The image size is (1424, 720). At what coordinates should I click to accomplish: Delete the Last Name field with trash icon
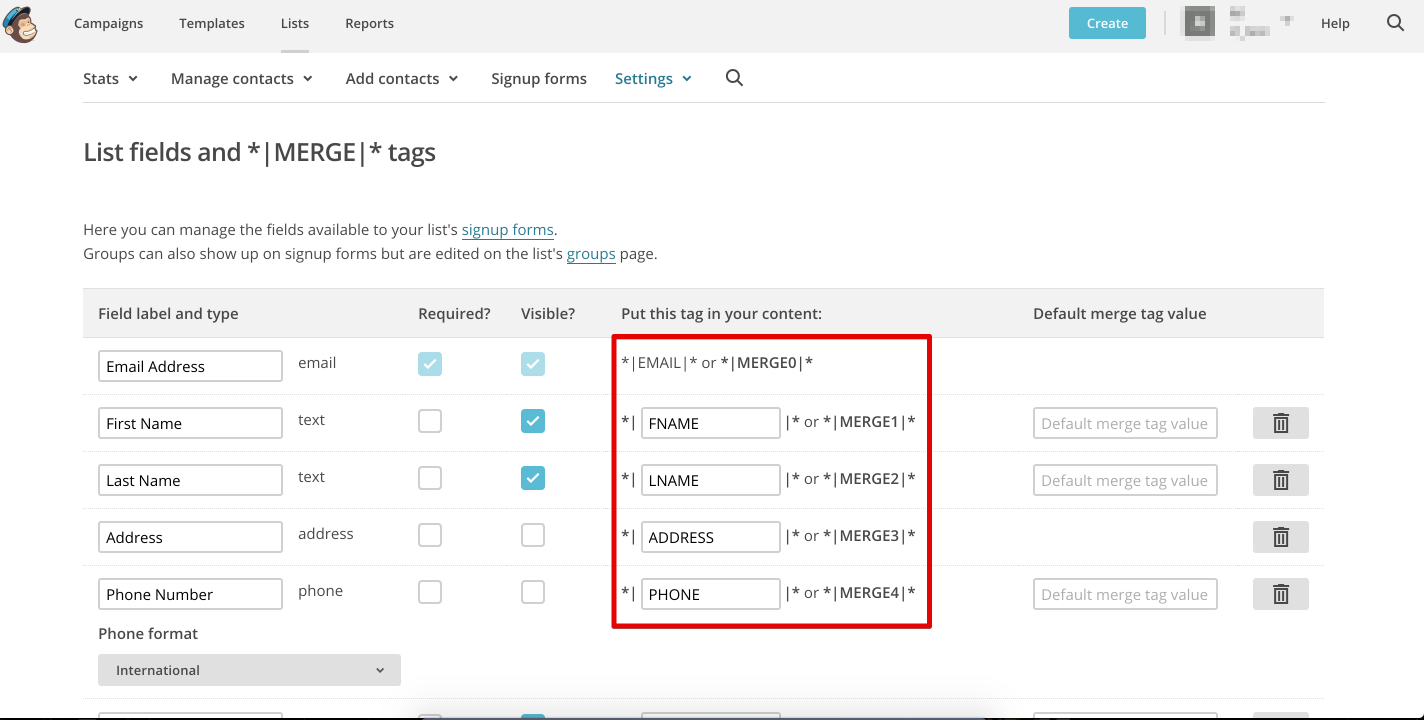point(1280,480)
